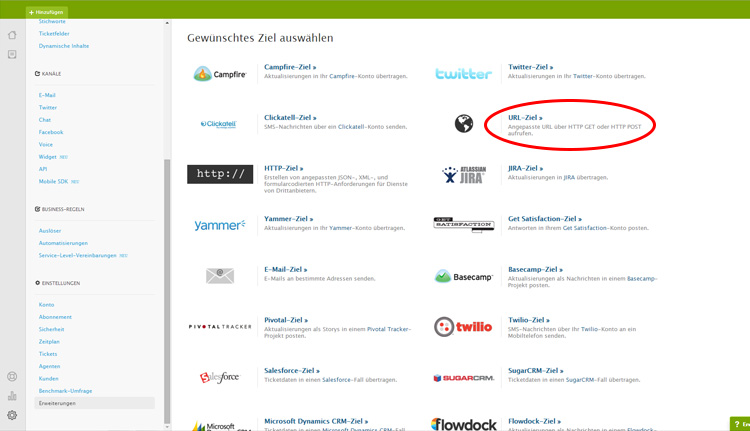Click the Campfire logo icon
This screenshot has height=431, width=750.
click(x=217, y=73)
